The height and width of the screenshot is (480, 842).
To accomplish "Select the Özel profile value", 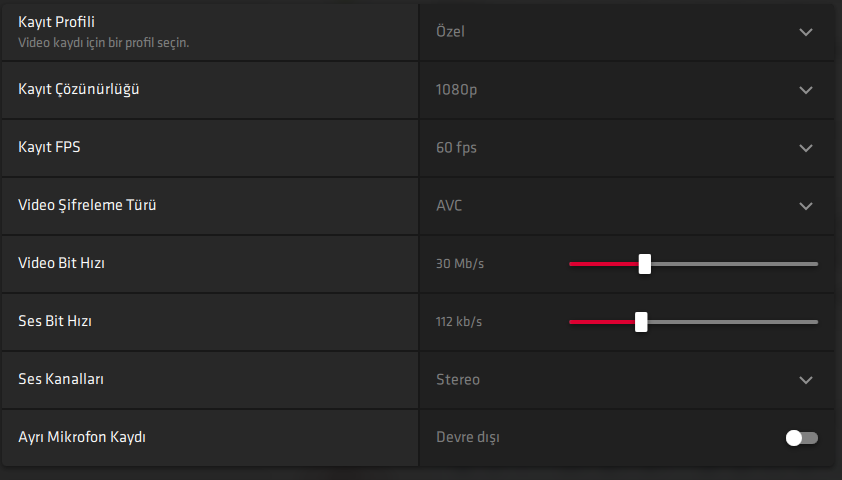I will [450, 32].
